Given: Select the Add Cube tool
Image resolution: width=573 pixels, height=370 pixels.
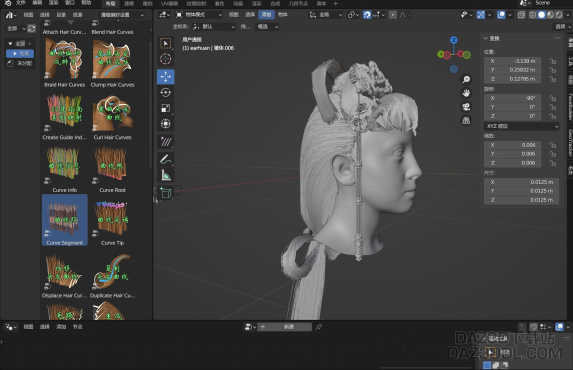Looking at the screenshot, I should [x=166, y=193].
